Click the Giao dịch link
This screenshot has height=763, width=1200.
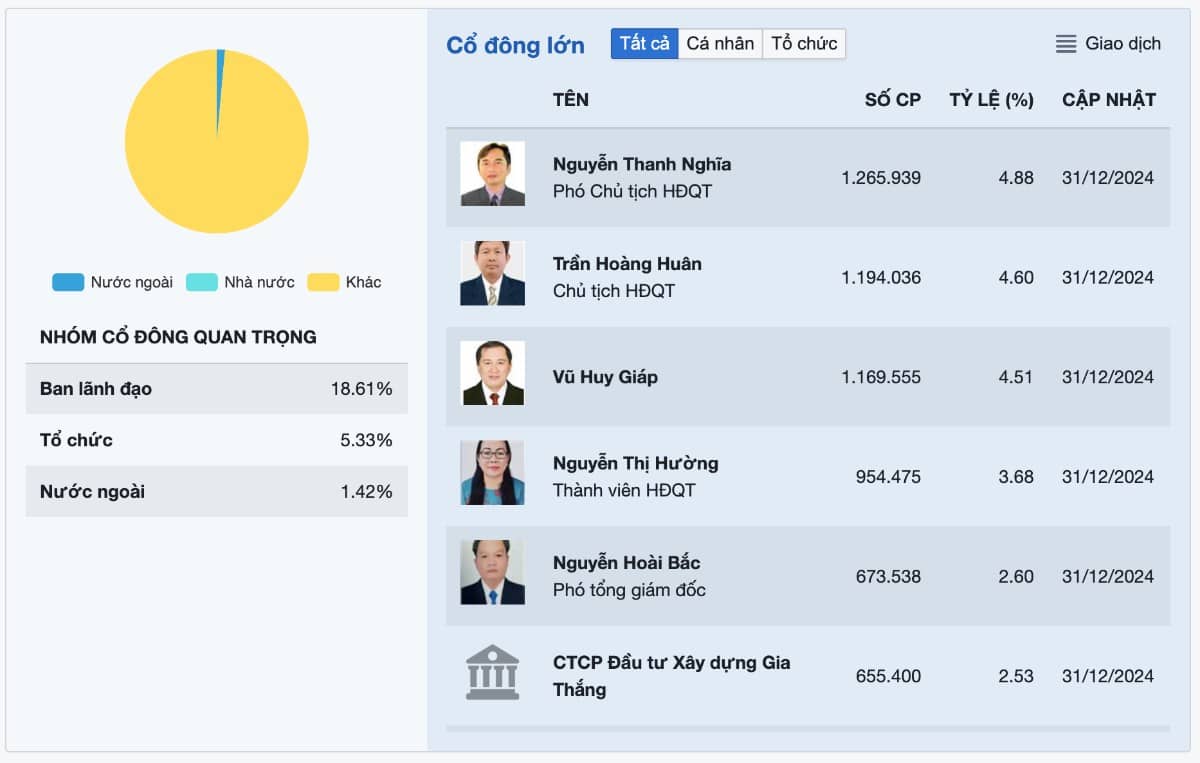(x=1120, y=43)
